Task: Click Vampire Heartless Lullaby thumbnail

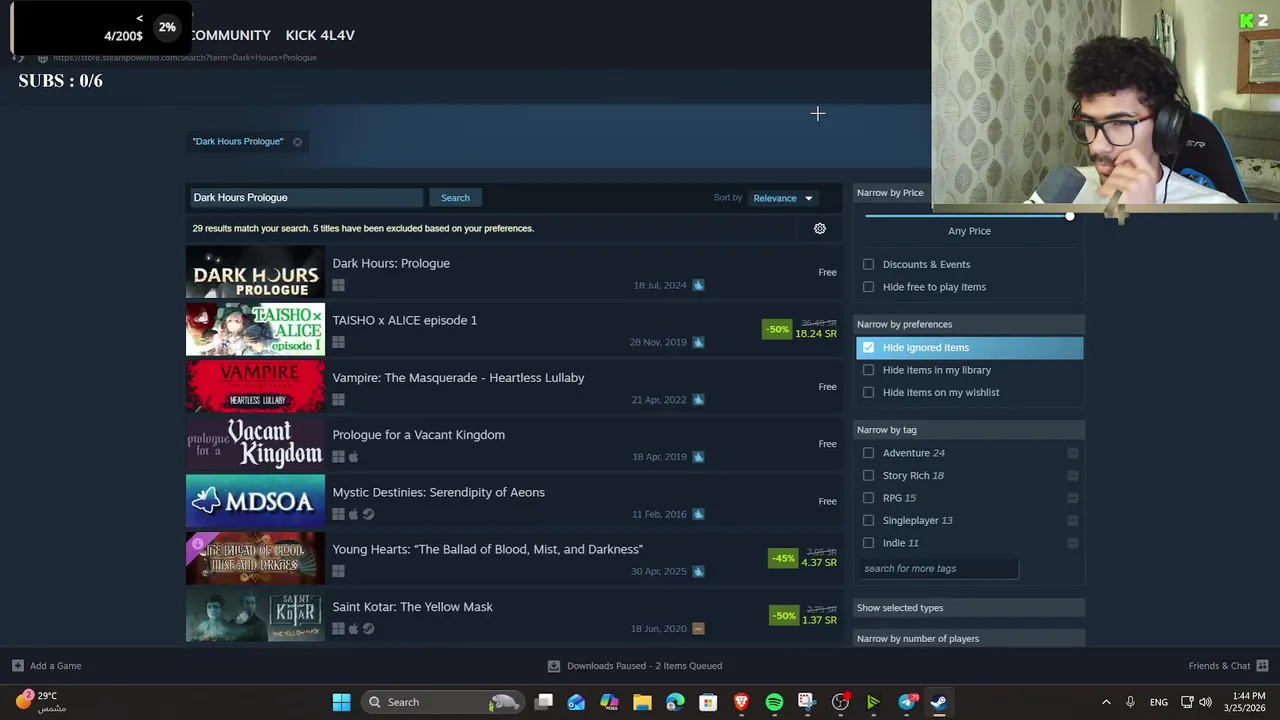Action: click(255, 386)
